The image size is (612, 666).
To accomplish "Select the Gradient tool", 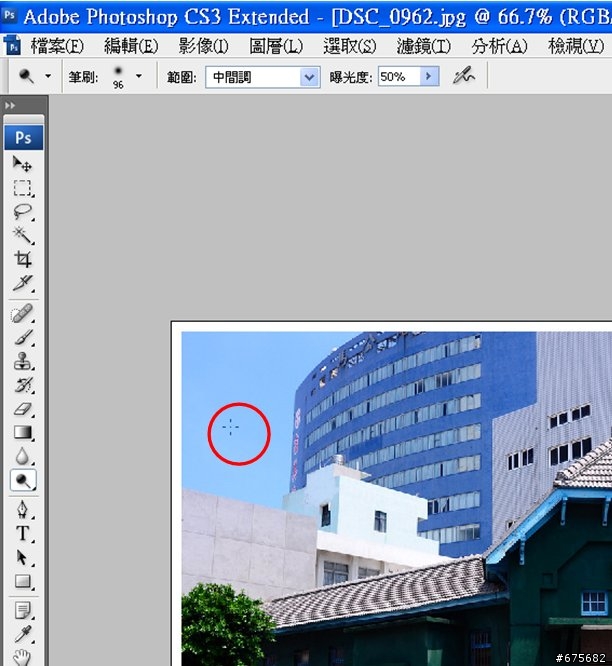I will [x=22, y=432].
